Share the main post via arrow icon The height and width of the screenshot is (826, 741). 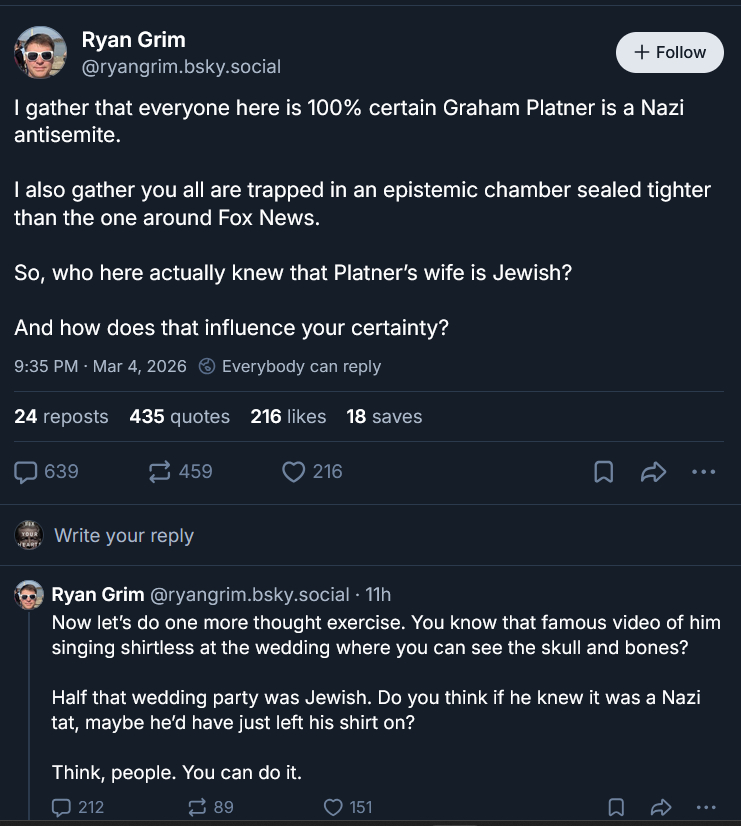[653, 472]
